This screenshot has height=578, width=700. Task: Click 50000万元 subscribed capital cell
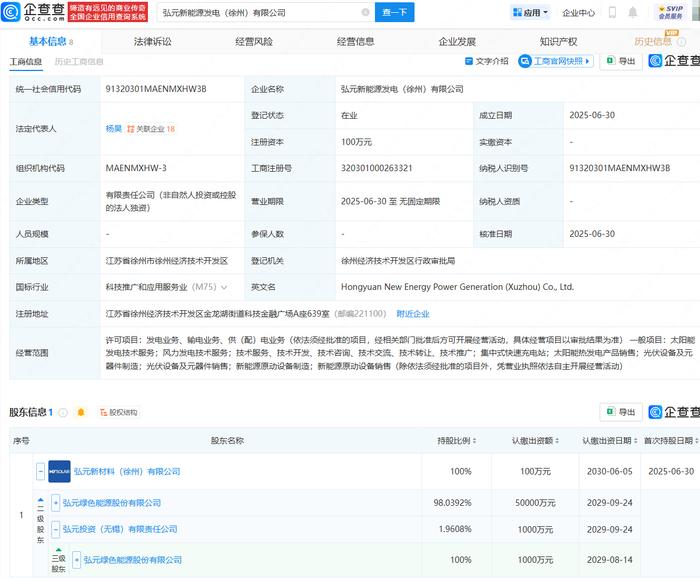pyautogui.click(x=535, y=503)
